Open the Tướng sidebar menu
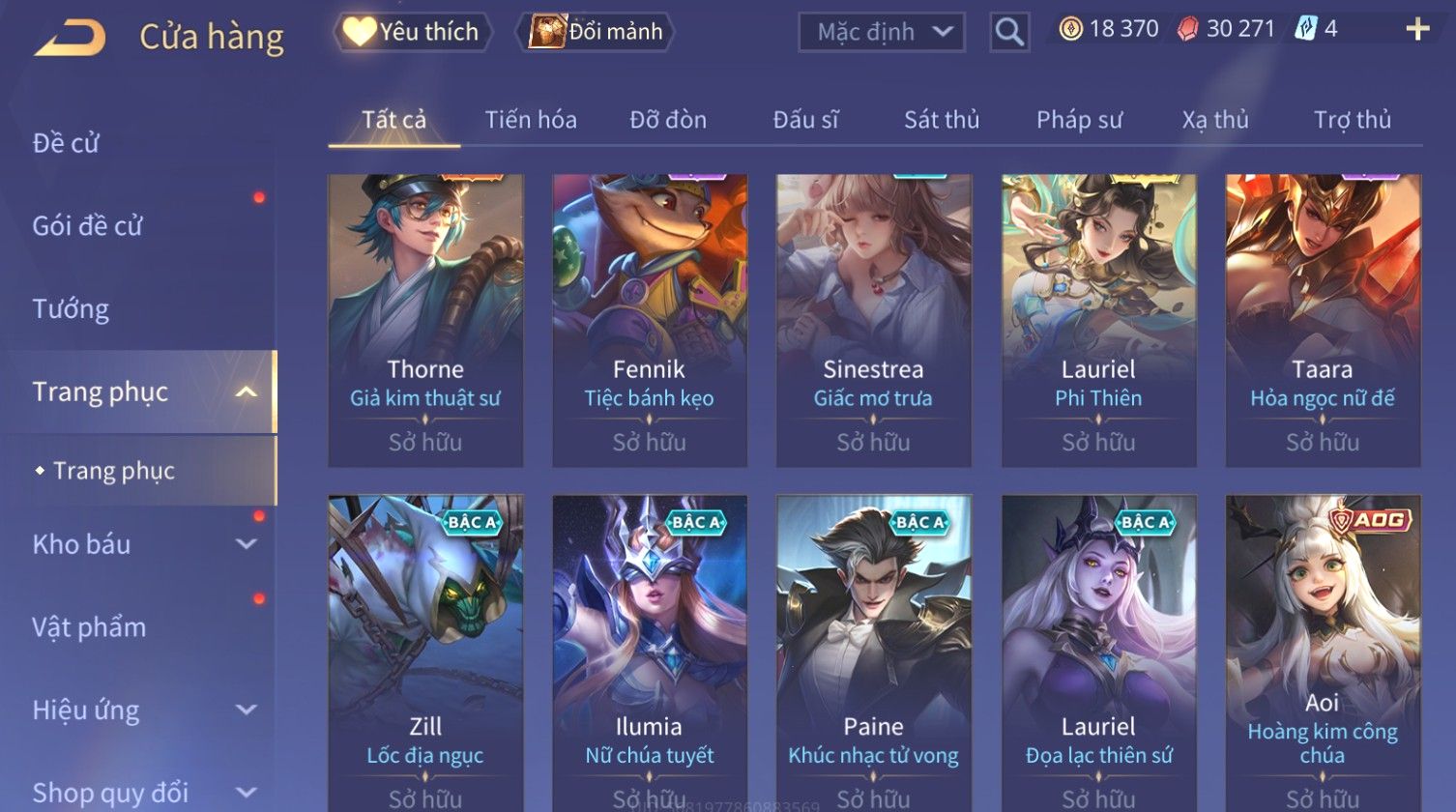 click(x=71, y=309)
